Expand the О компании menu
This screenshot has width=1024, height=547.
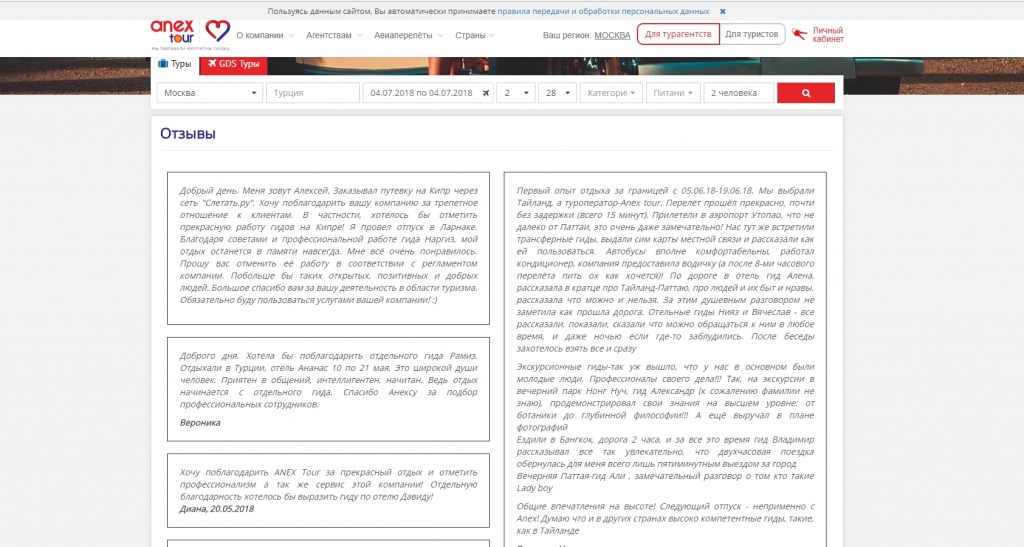(x=264, y=35)
